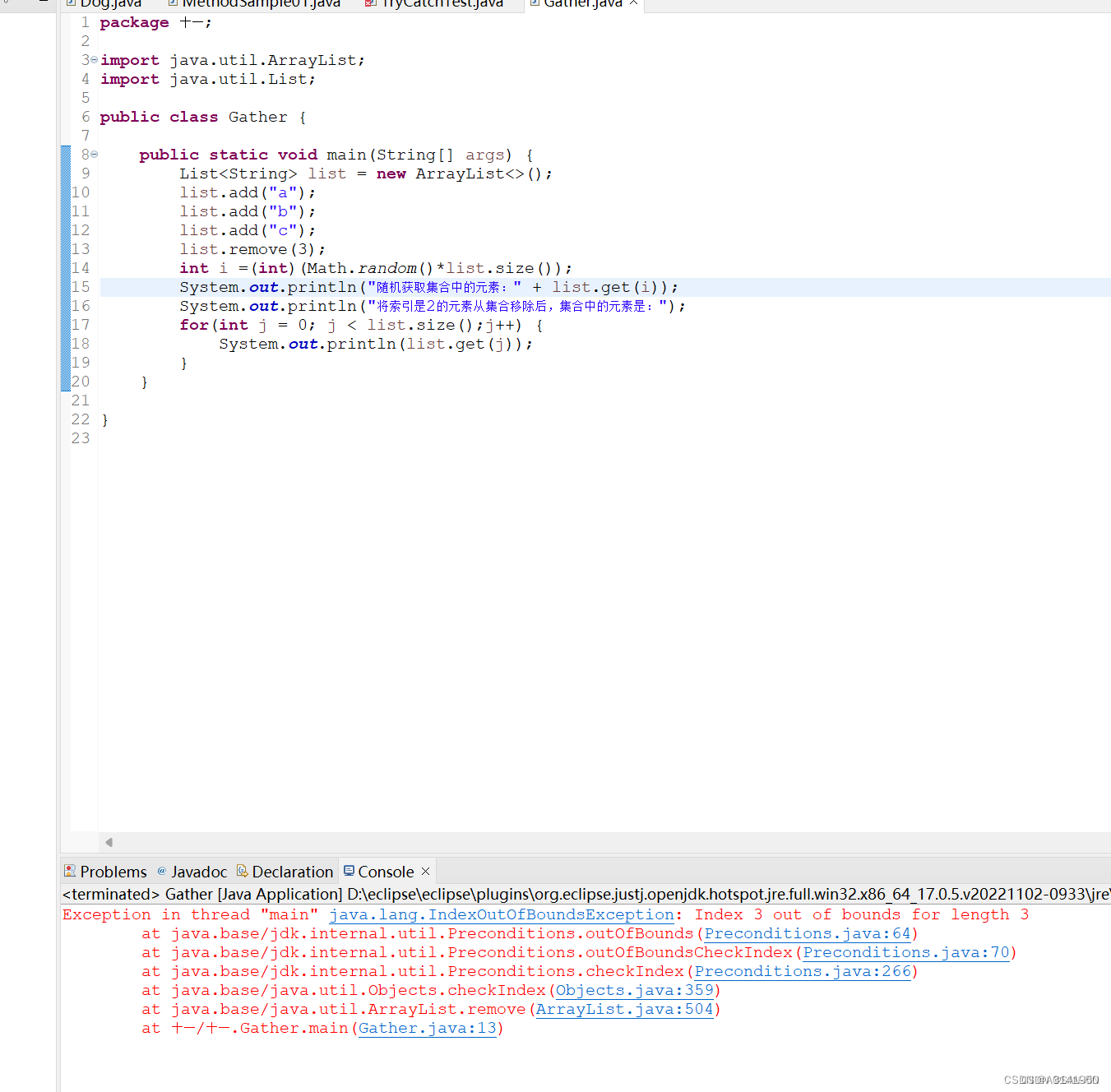Click the Java file icon on Dog.java tab
This screenshot has width=1111, height=1092.
(x=72, y=4)
